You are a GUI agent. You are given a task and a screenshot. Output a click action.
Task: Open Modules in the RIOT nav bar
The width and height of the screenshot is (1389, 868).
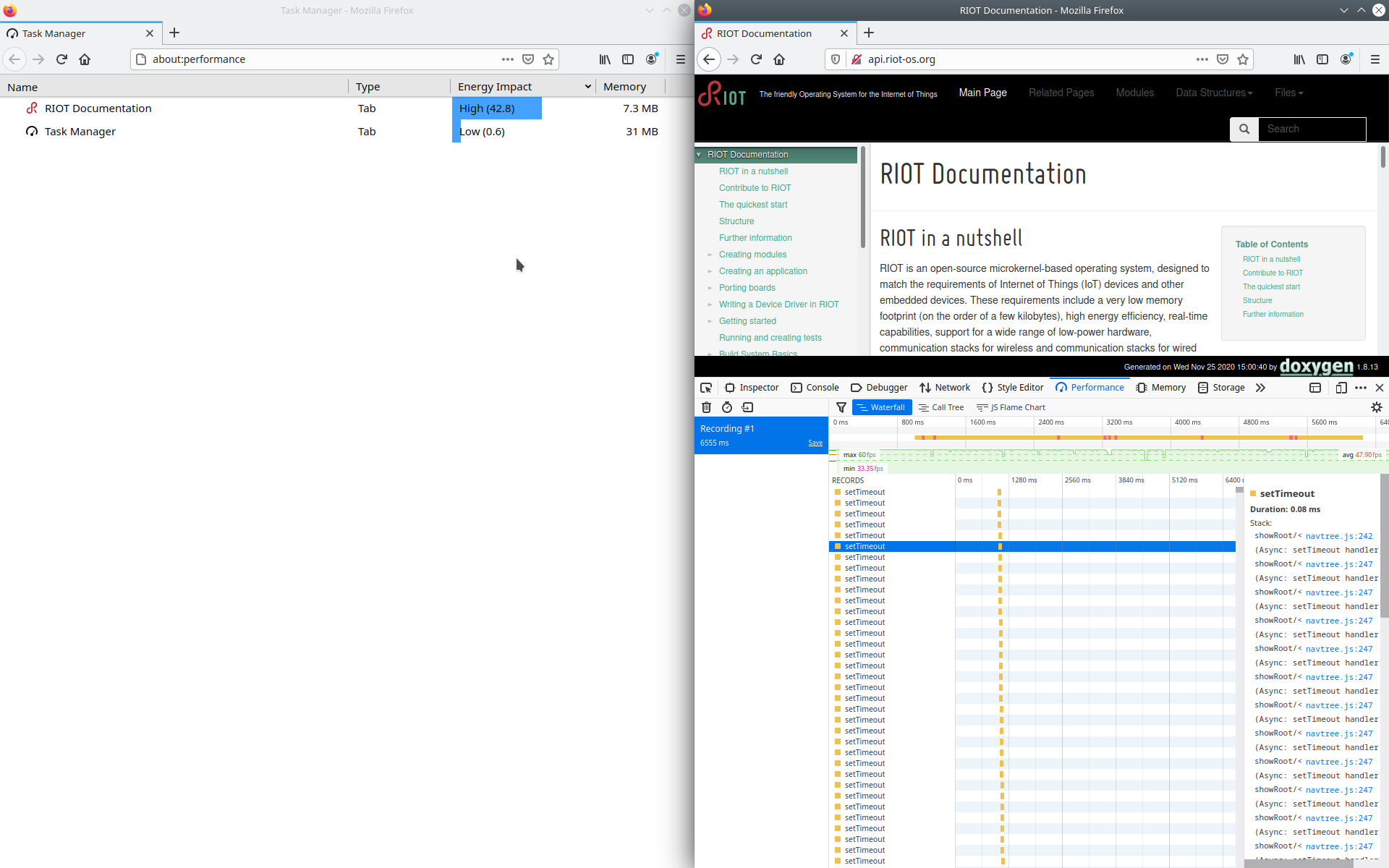(1134, 93)
